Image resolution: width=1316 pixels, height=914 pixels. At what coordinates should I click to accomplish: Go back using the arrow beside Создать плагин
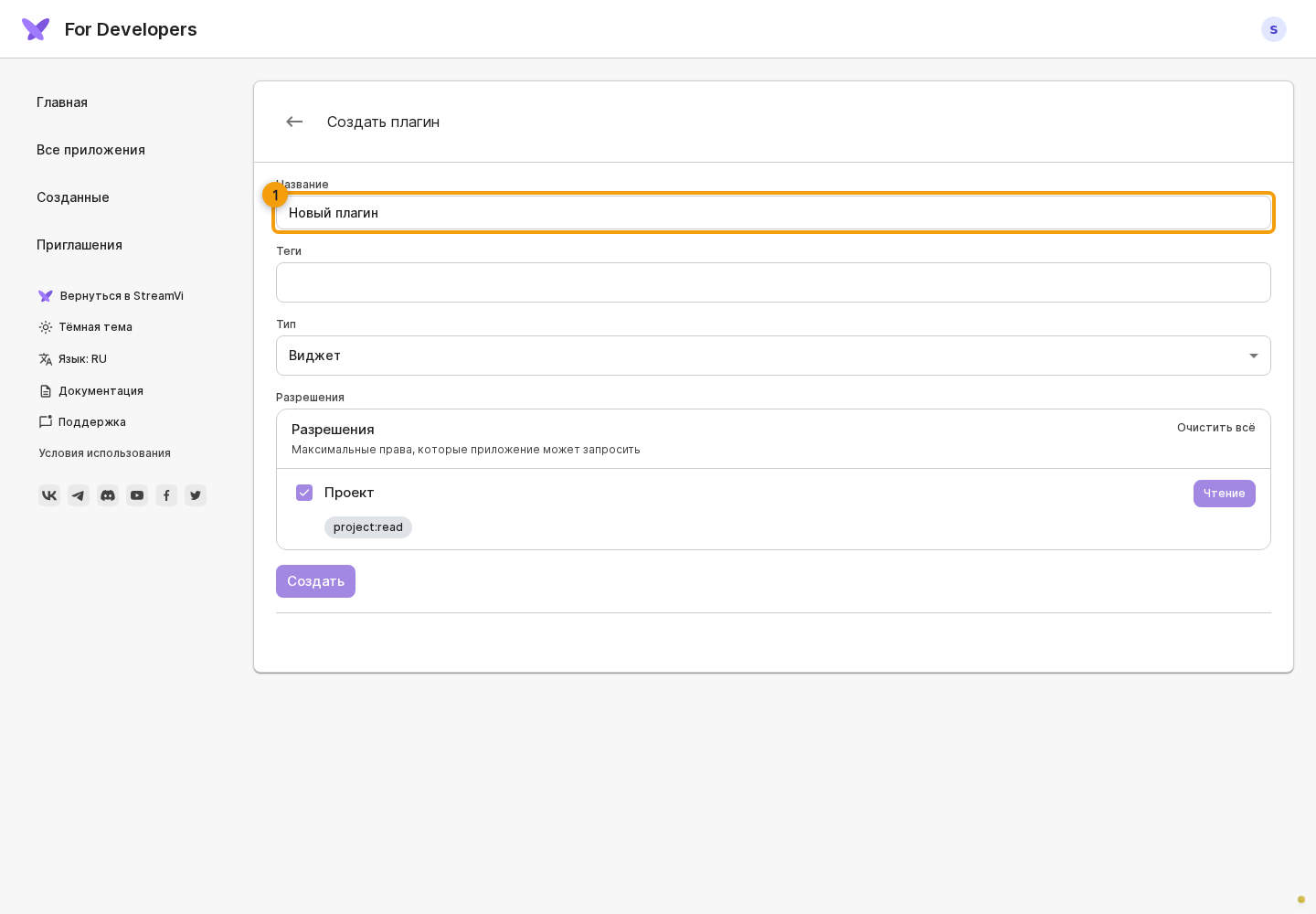click(294, 122)
